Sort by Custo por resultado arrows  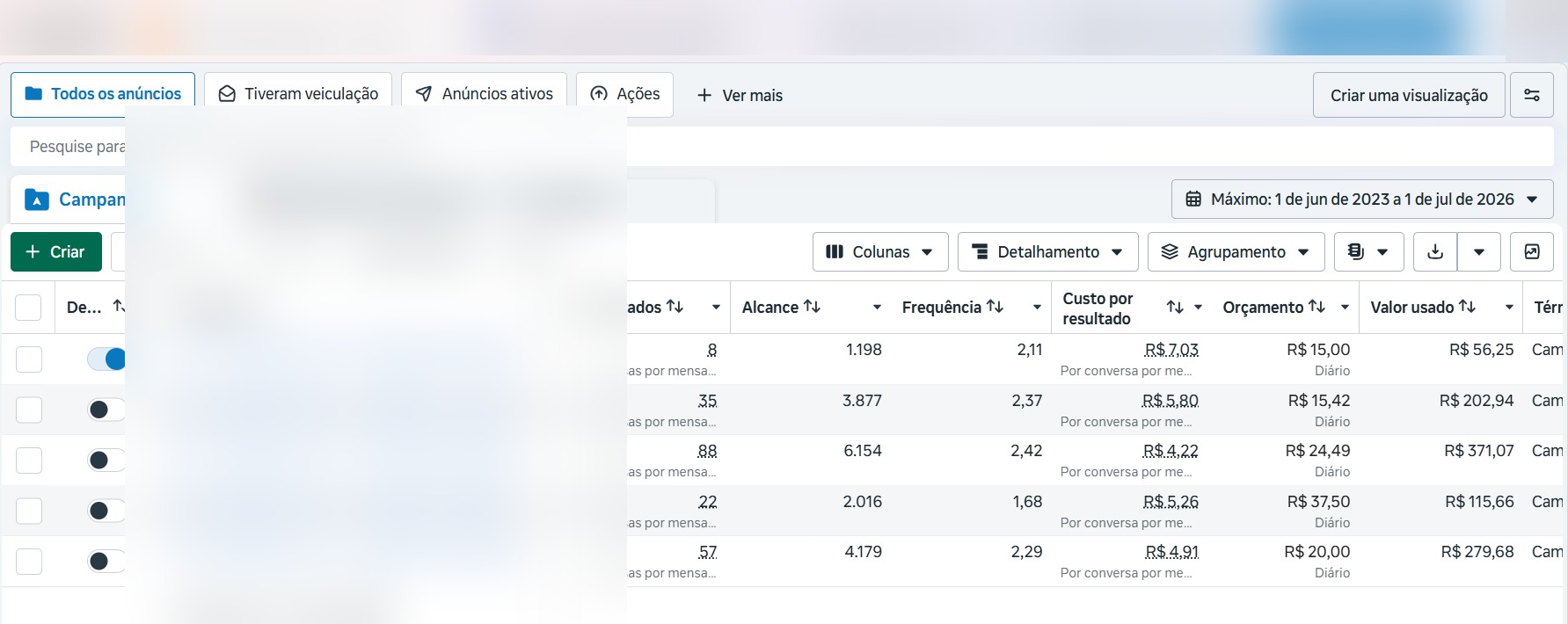(1175, 307)
